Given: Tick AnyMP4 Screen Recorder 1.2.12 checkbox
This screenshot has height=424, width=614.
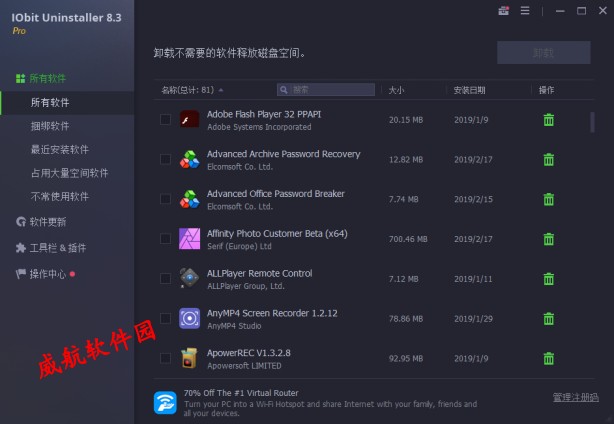Looking at the screenshot, I should [x=165, y=318].
